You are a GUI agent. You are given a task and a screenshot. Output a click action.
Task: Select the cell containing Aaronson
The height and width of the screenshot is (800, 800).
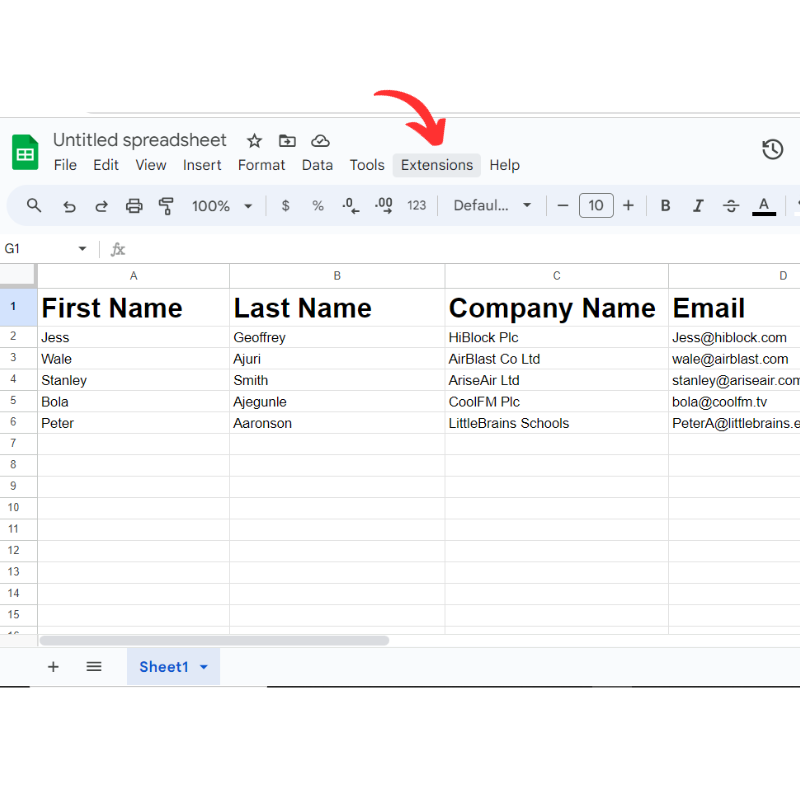click(x=337, y=423)
